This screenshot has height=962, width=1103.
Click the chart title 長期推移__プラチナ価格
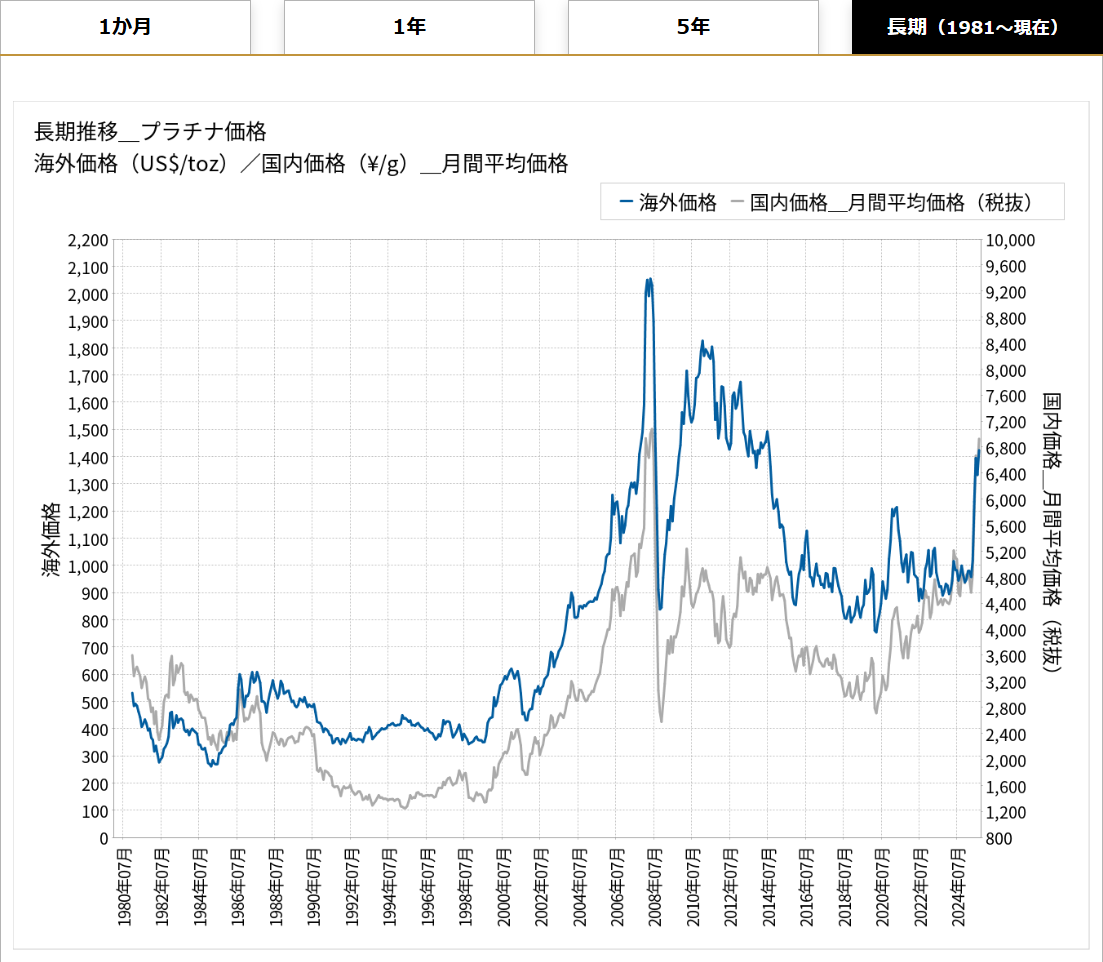150,131
